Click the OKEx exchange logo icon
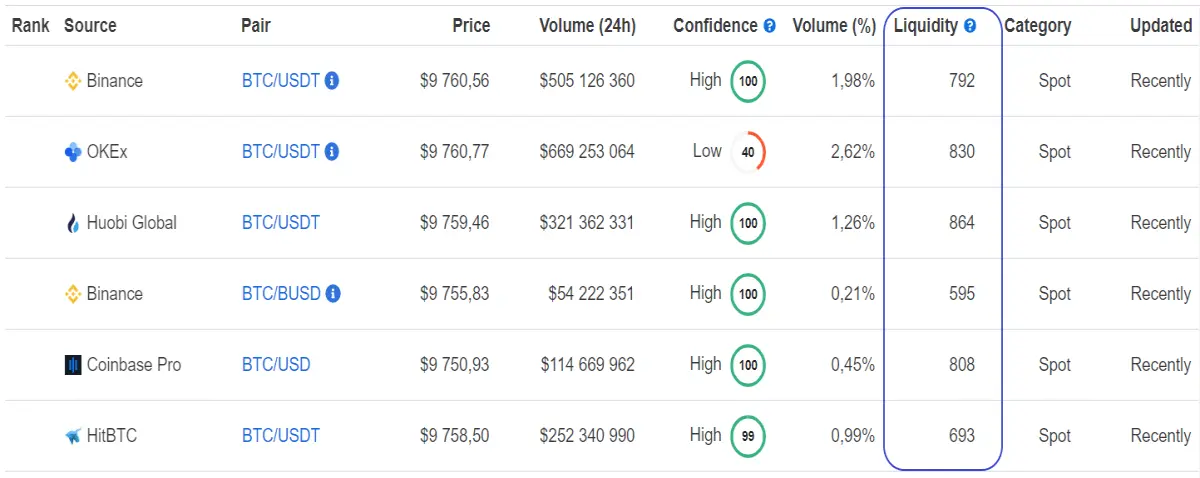 72,152
